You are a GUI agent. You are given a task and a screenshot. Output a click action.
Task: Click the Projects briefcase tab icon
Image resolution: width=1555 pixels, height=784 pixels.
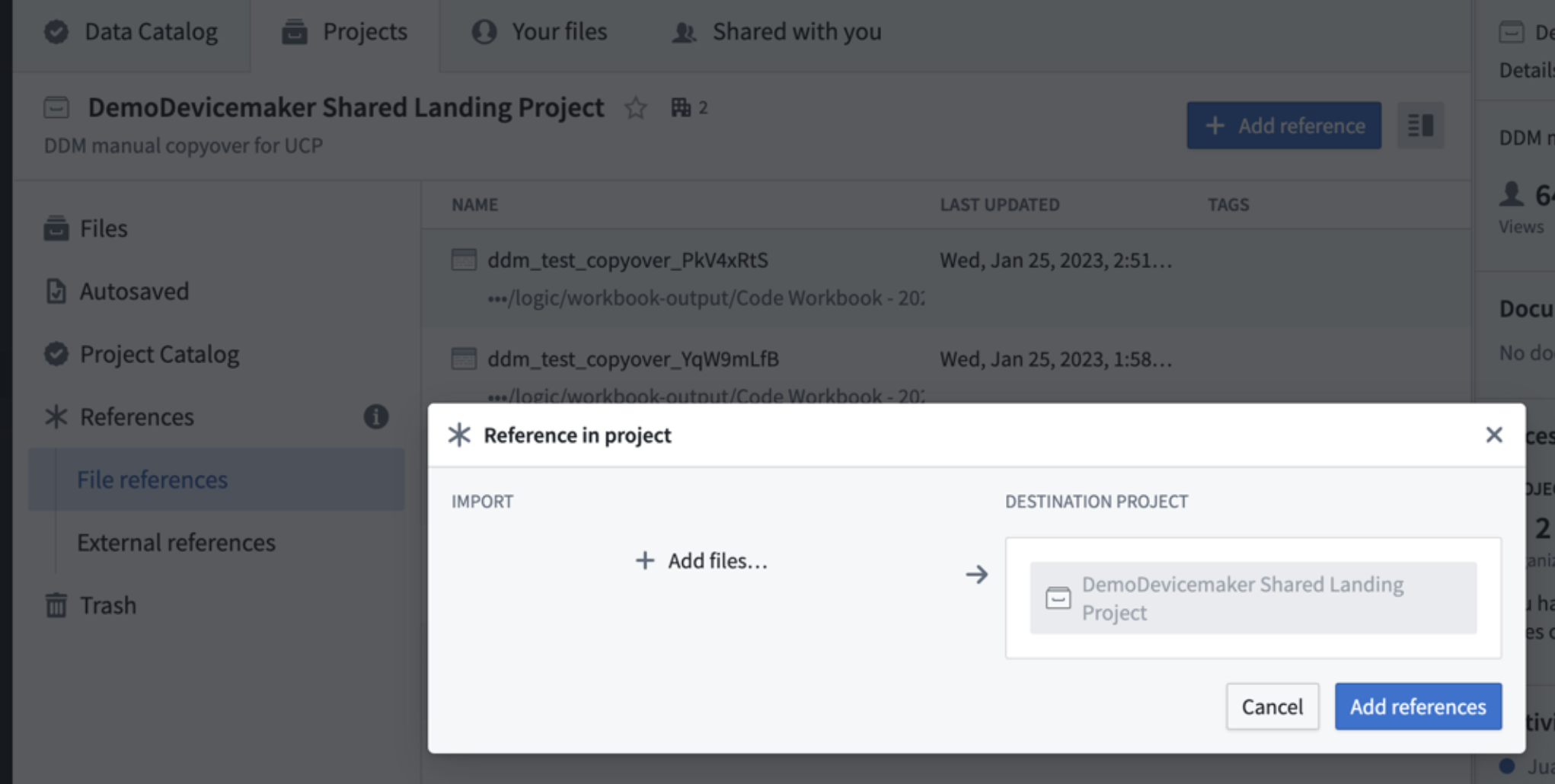pos(293,31)
